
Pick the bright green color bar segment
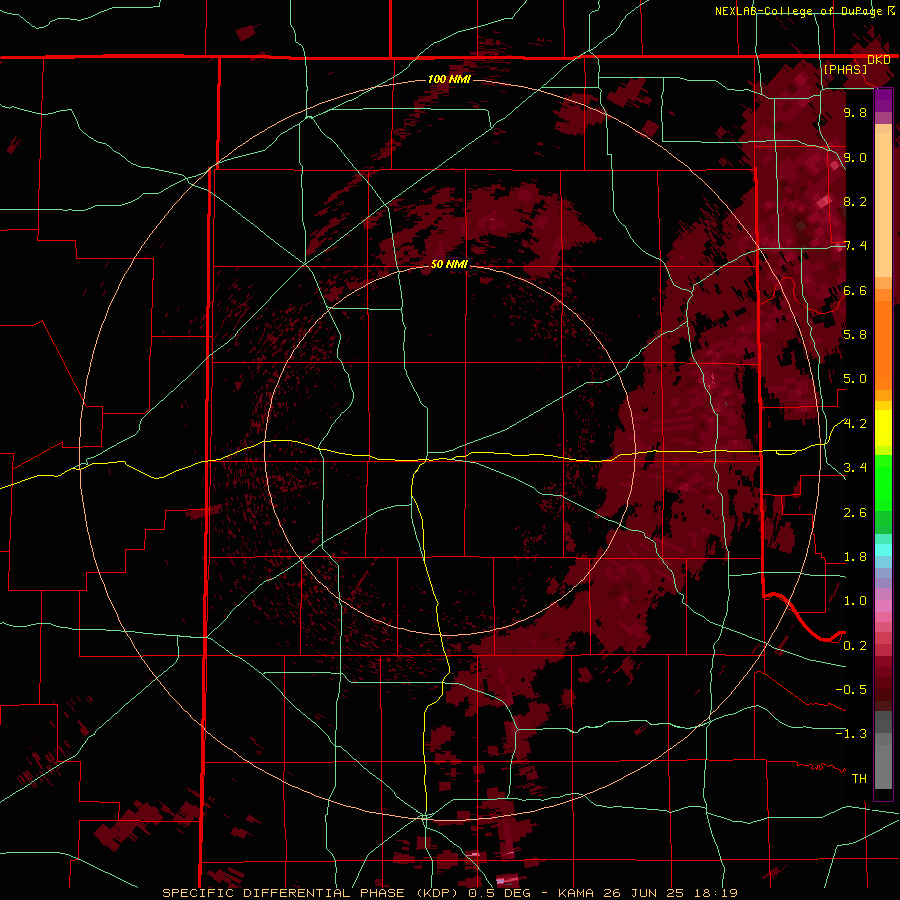(883, 483)
